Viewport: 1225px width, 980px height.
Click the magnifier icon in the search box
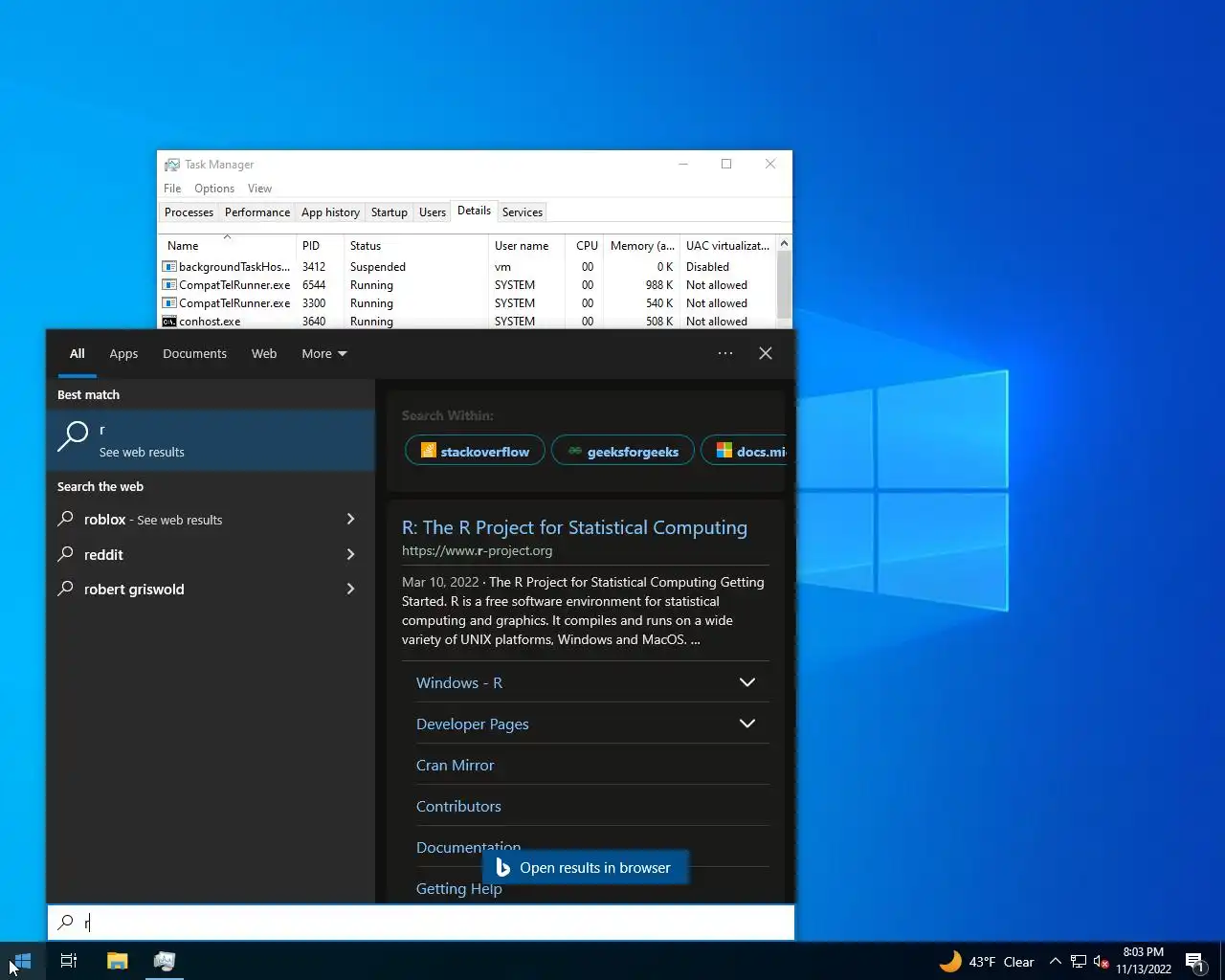tap(65, 923)
